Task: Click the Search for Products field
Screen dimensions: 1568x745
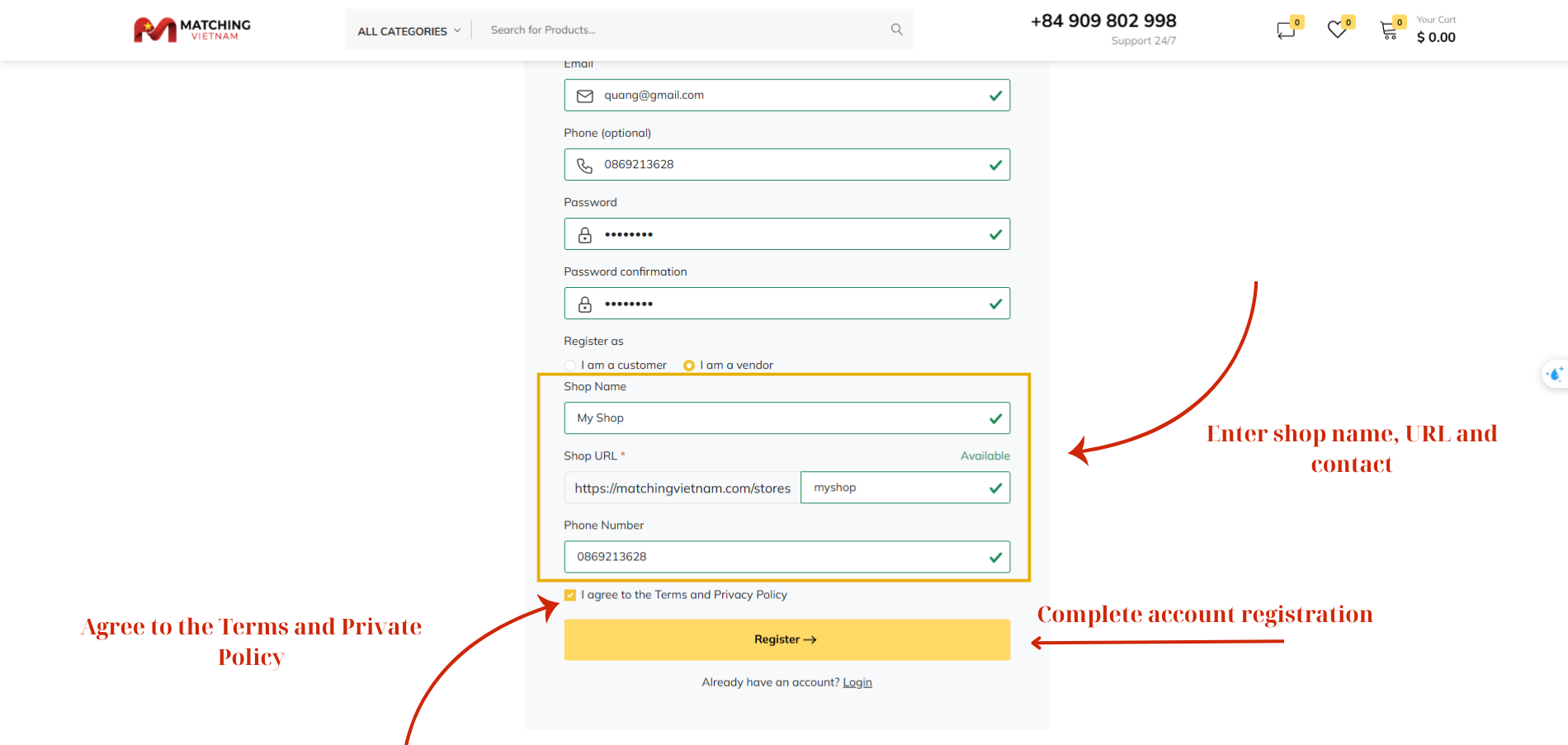Action: [x=685, y=30]
